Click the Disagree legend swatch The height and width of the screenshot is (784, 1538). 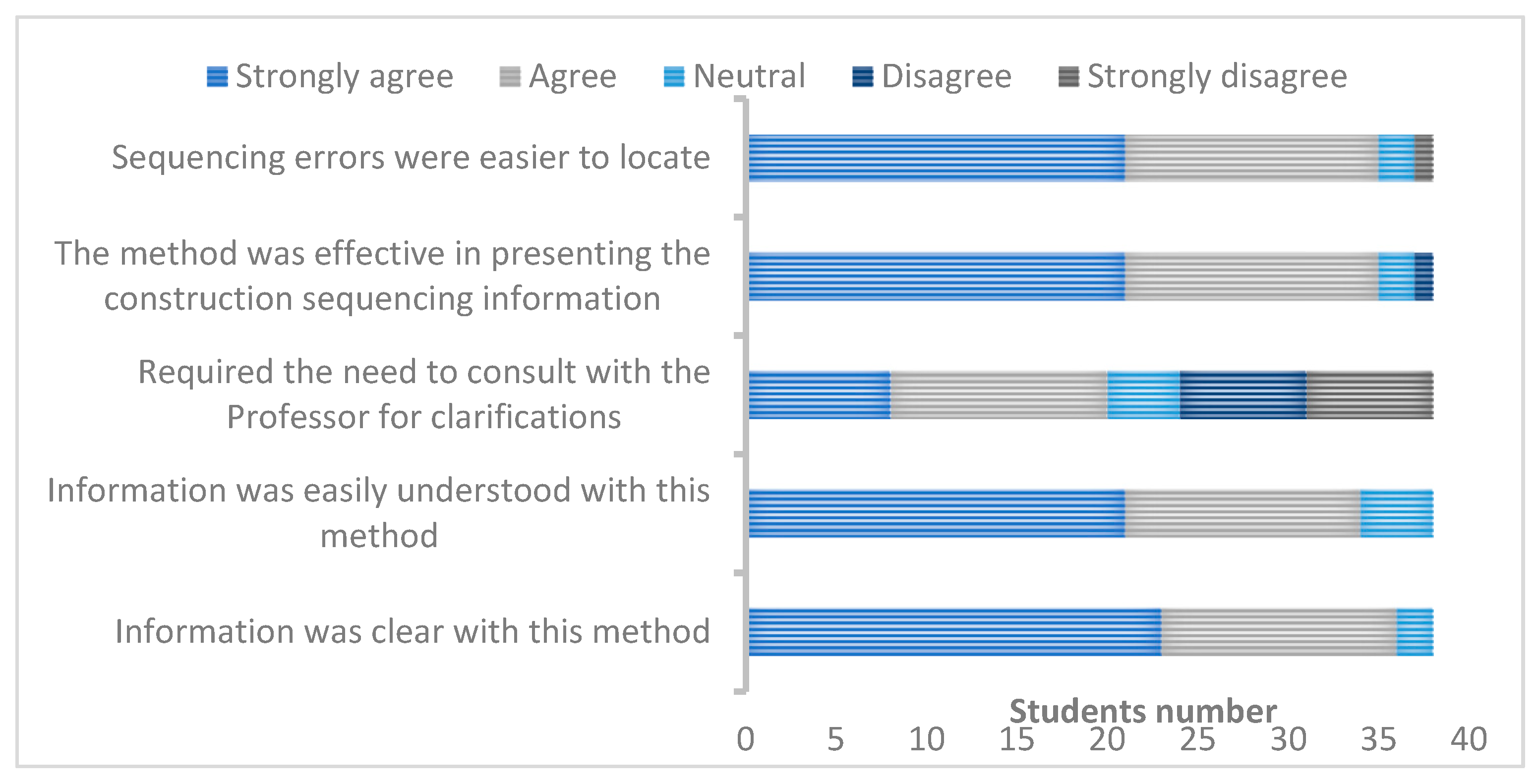click(x=863, y=77)
